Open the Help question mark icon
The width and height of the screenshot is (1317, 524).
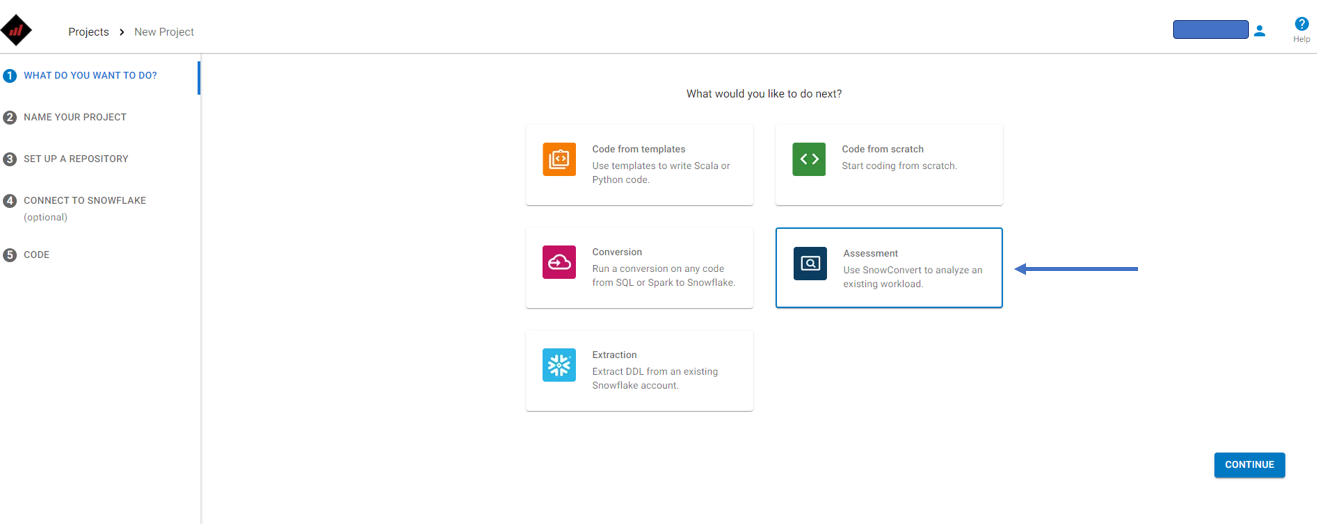point(1301,24)
